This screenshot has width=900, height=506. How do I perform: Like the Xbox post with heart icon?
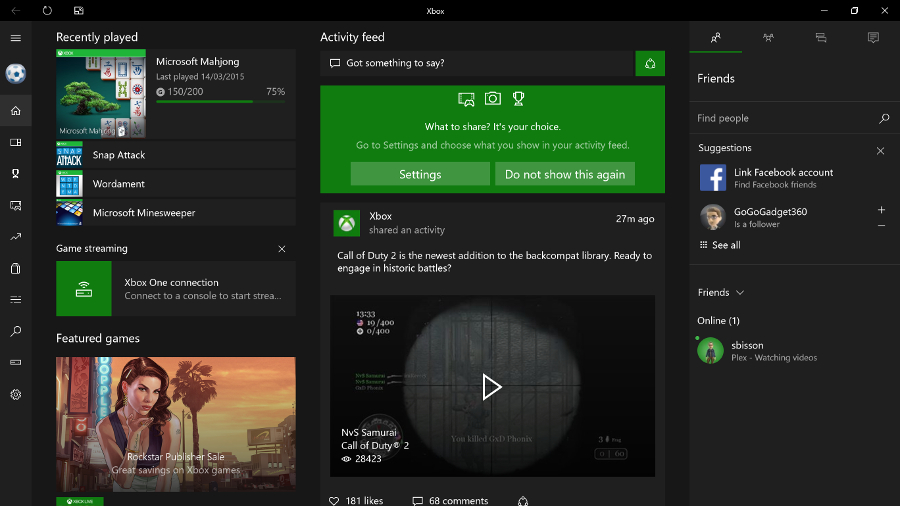[x=334, y=501]
